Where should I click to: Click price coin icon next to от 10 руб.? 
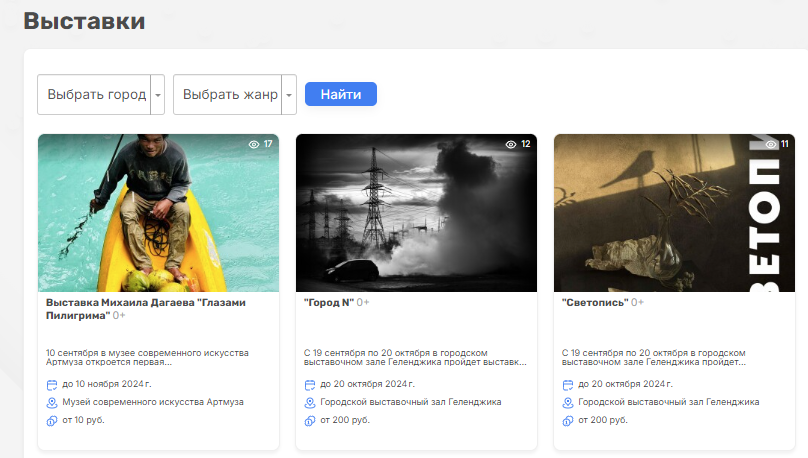tap(52, 420)
